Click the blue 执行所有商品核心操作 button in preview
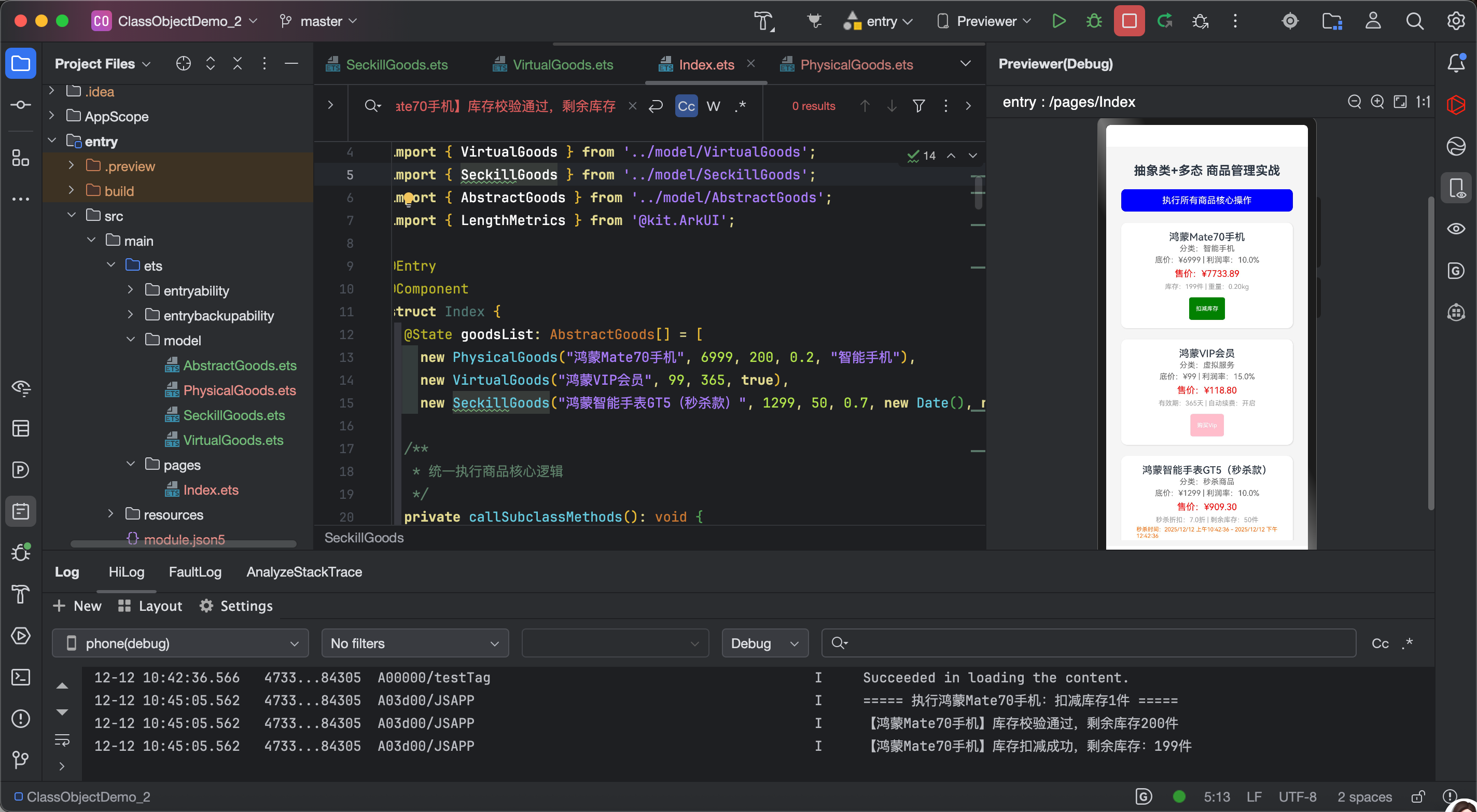1477x812 pixels. point(1206,200)
